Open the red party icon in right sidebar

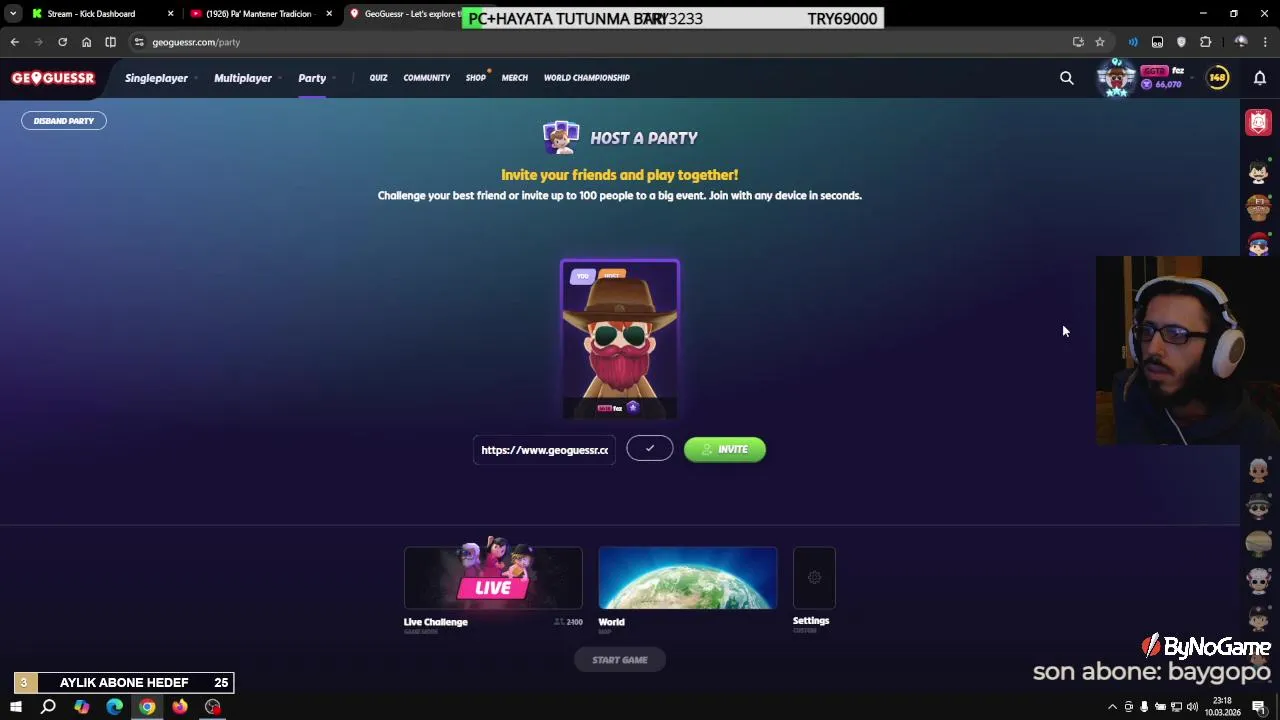point(1258,122)
